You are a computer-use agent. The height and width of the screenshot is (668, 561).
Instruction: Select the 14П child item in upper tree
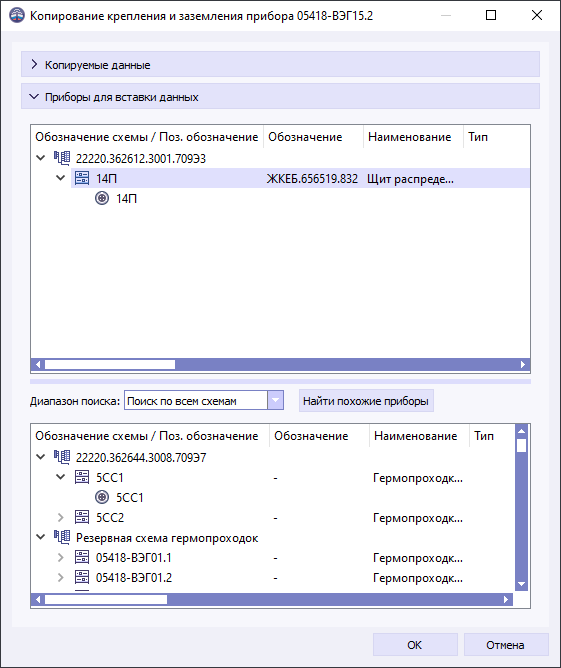tap(127, 199)
